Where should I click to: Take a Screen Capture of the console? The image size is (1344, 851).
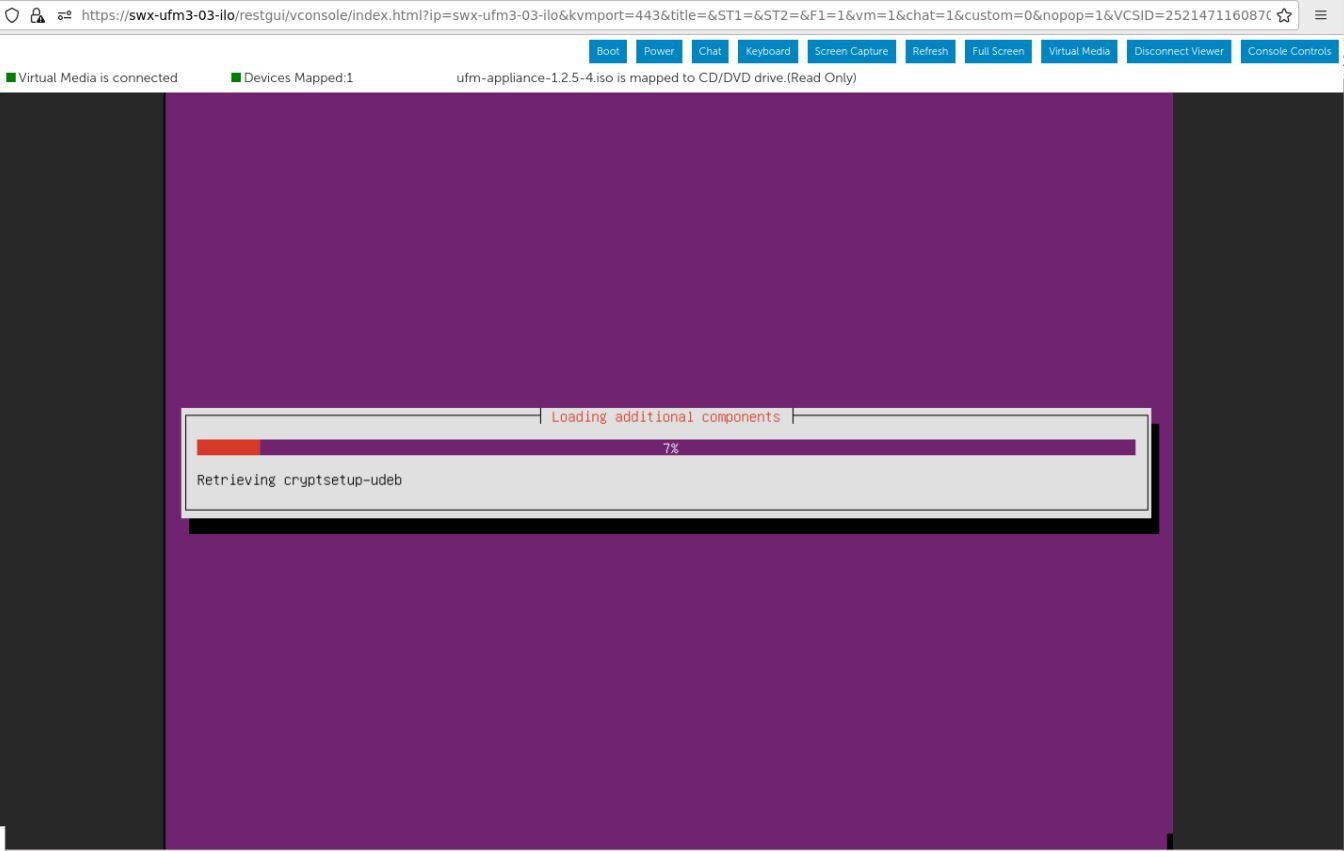tap(850, 51)
